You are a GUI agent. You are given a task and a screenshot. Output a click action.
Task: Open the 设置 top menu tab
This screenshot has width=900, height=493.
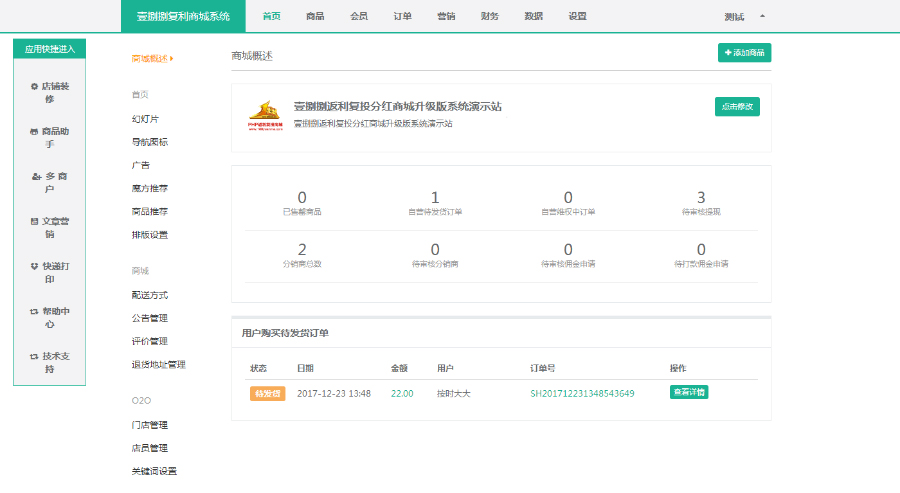[577, 16]
